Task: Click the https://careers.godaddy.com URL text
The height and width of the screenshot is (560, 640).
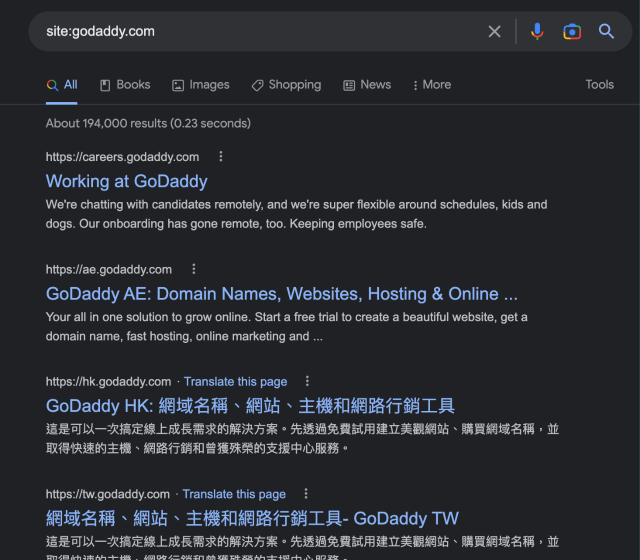Action: [x=122, y=157]
